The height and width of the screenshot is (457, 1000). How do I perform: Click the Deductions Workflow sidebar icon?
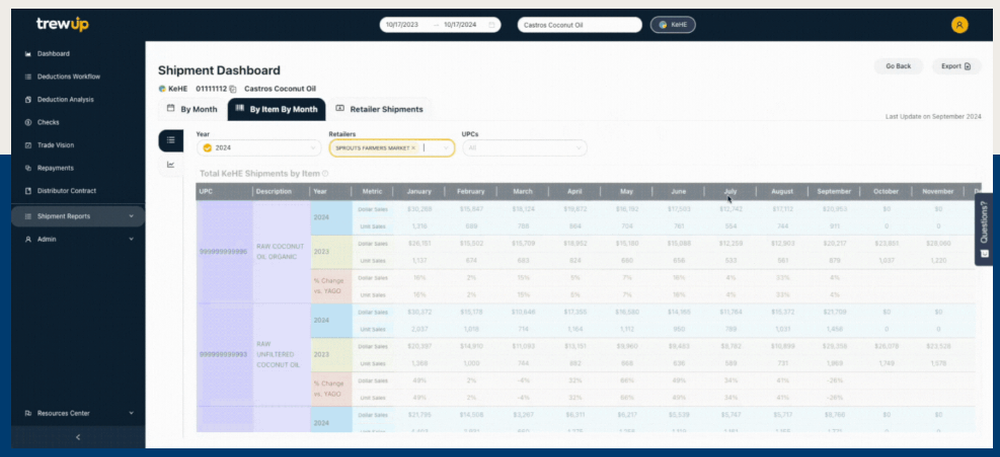click(x=27, y=76)
